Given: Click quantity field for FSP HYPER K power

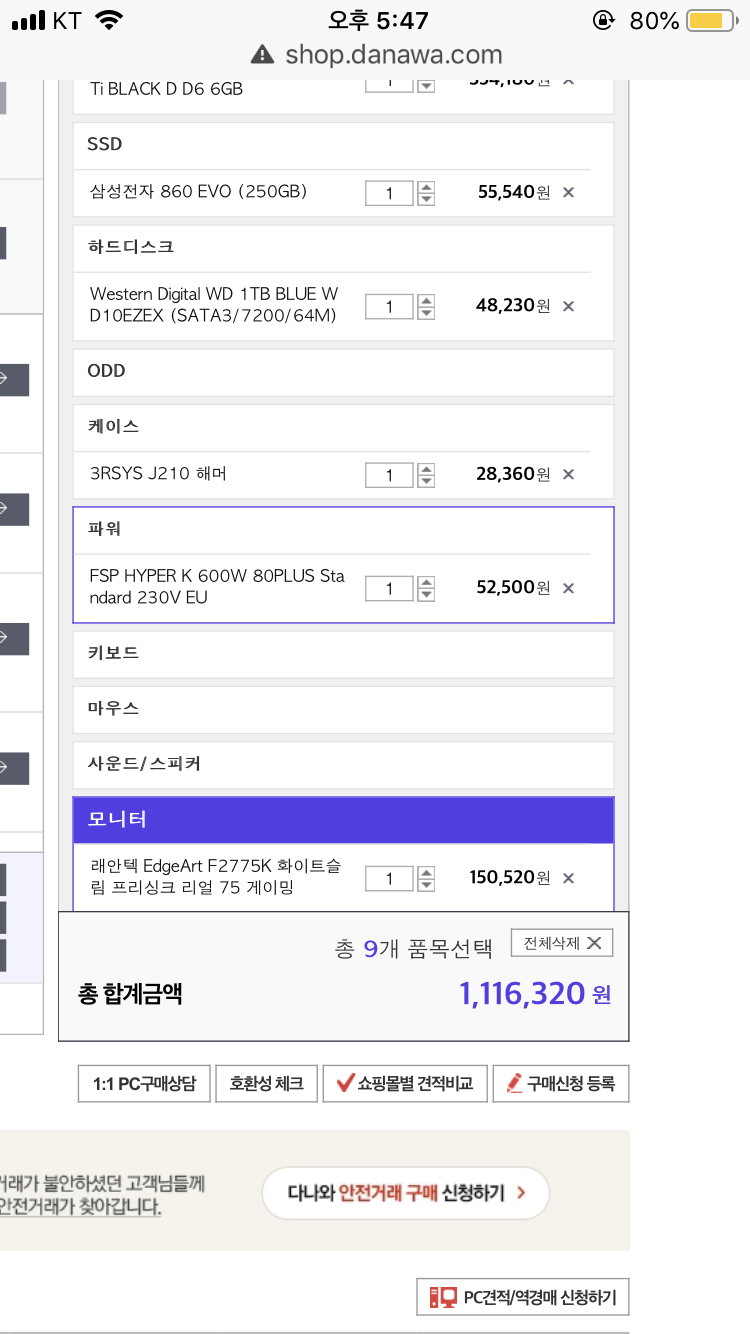Looking at the screenshot, I should pos(389,589).
